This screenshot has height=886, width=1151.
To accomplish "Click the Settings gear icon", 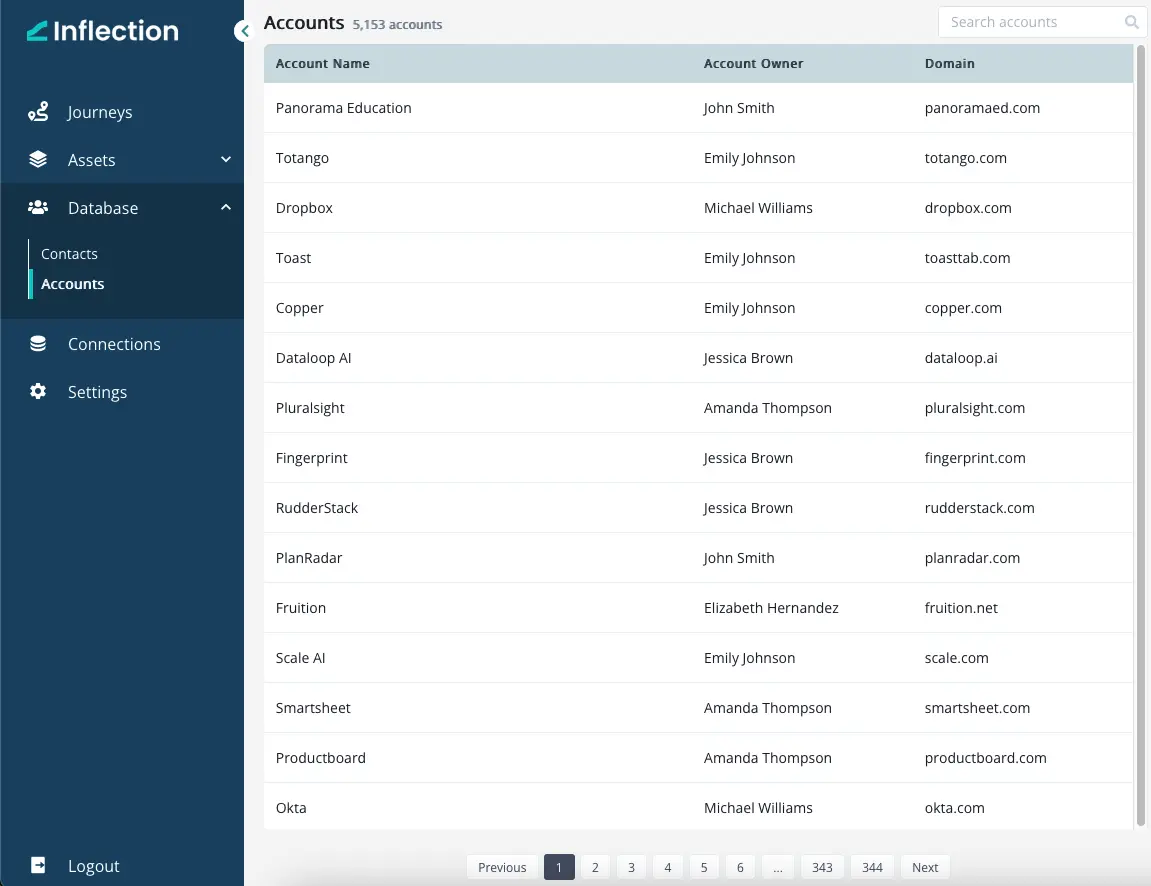I will (38, 391).
